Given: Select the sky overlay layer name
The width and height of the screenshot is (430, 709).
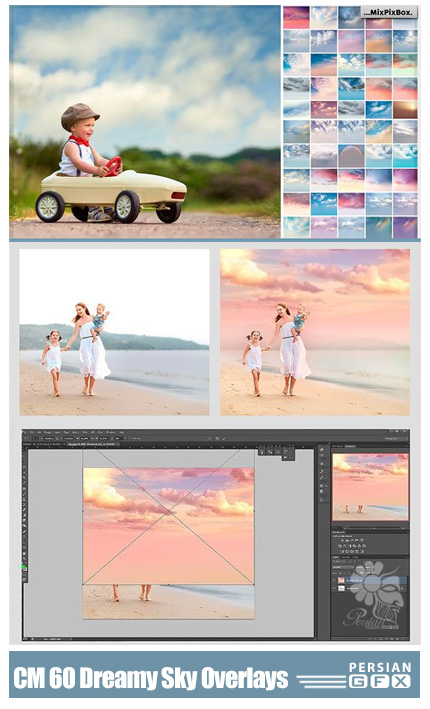Looking at the screenshot, I should click(x=354, y=581).
